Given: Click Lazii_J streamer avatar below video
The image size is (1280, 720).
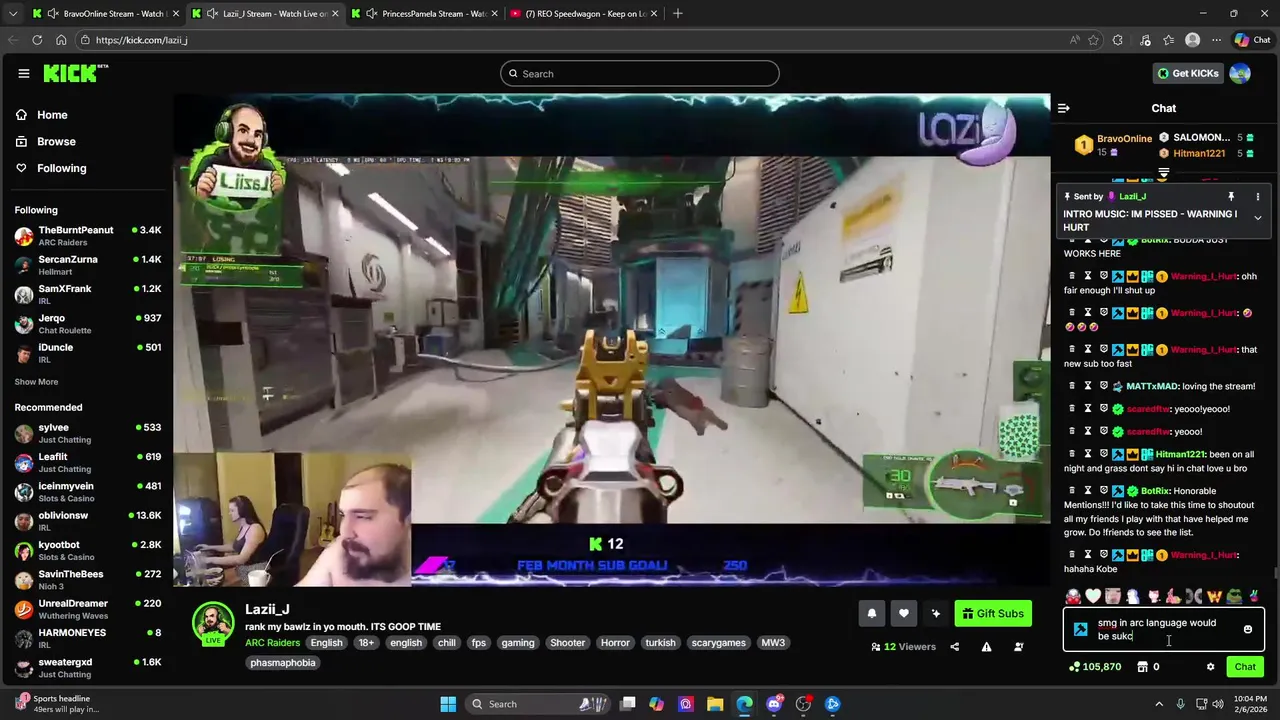Looking at the screenshot, I should 212,622.
